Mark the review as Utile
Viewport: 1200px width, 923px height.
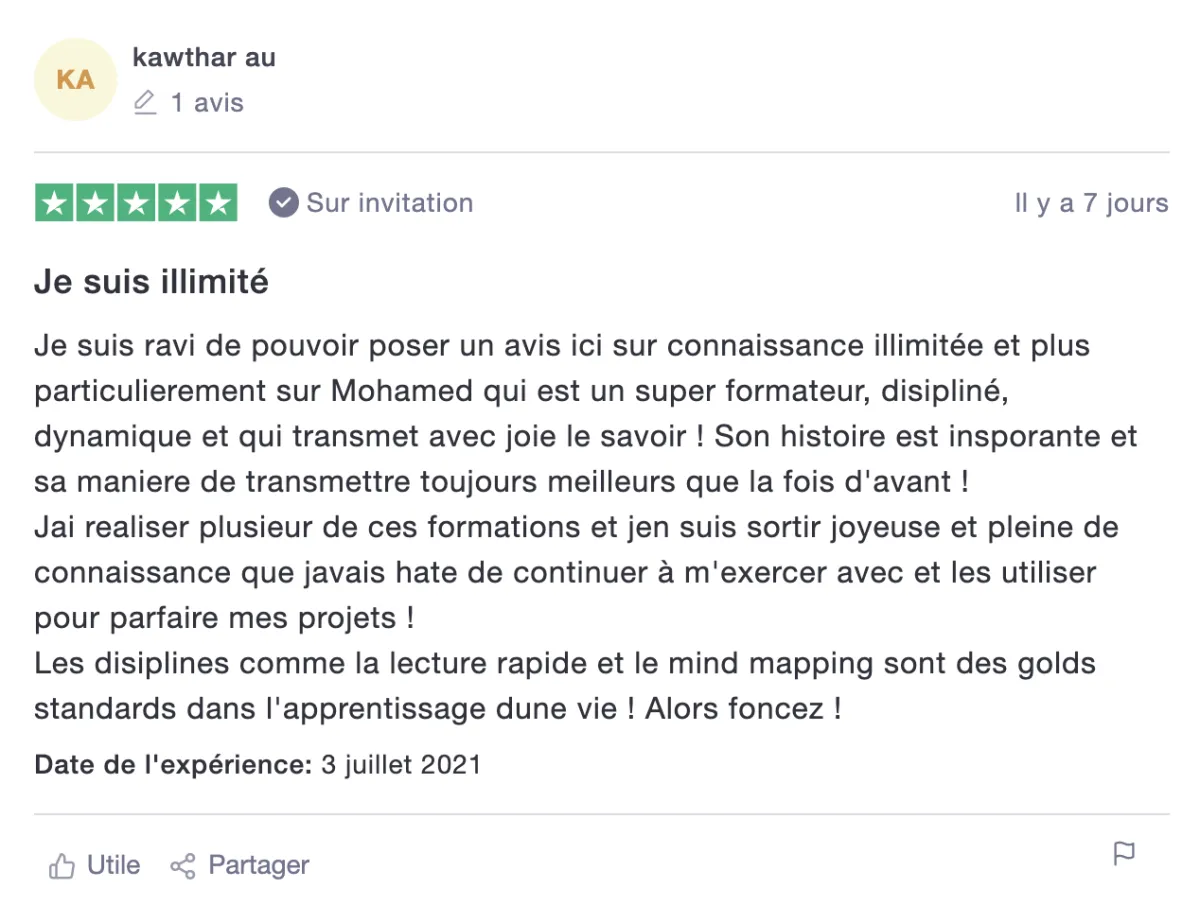[x=94, y=865]
